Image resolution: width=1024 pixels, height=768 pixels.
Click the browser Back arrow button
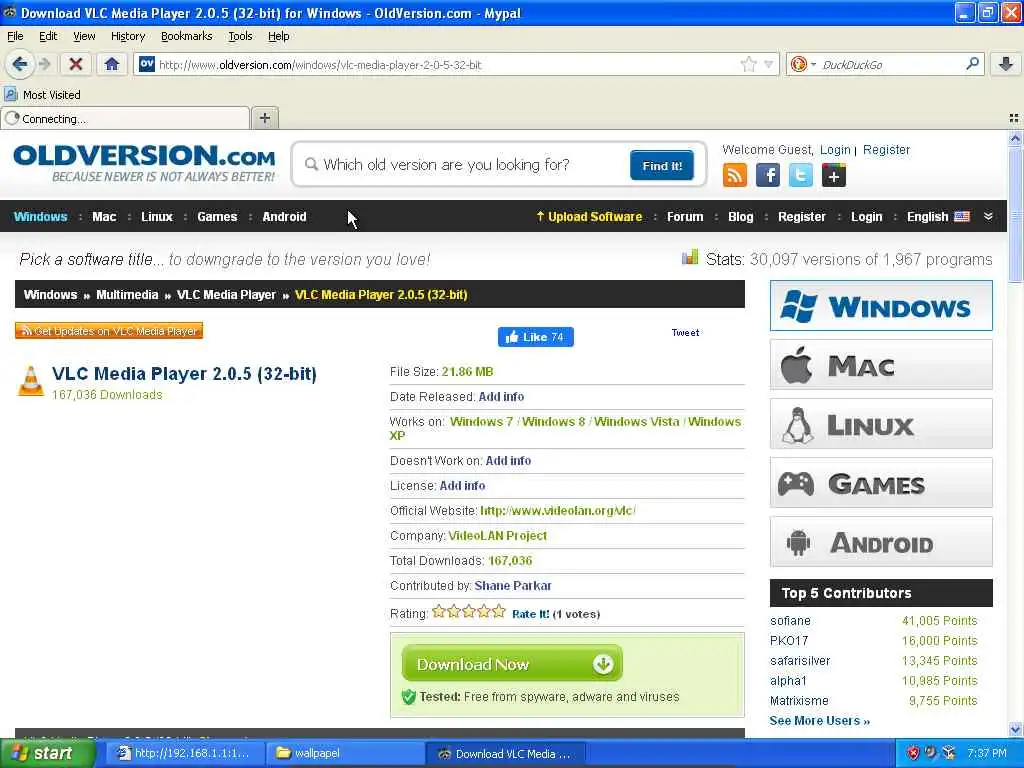tap(20, 64)
